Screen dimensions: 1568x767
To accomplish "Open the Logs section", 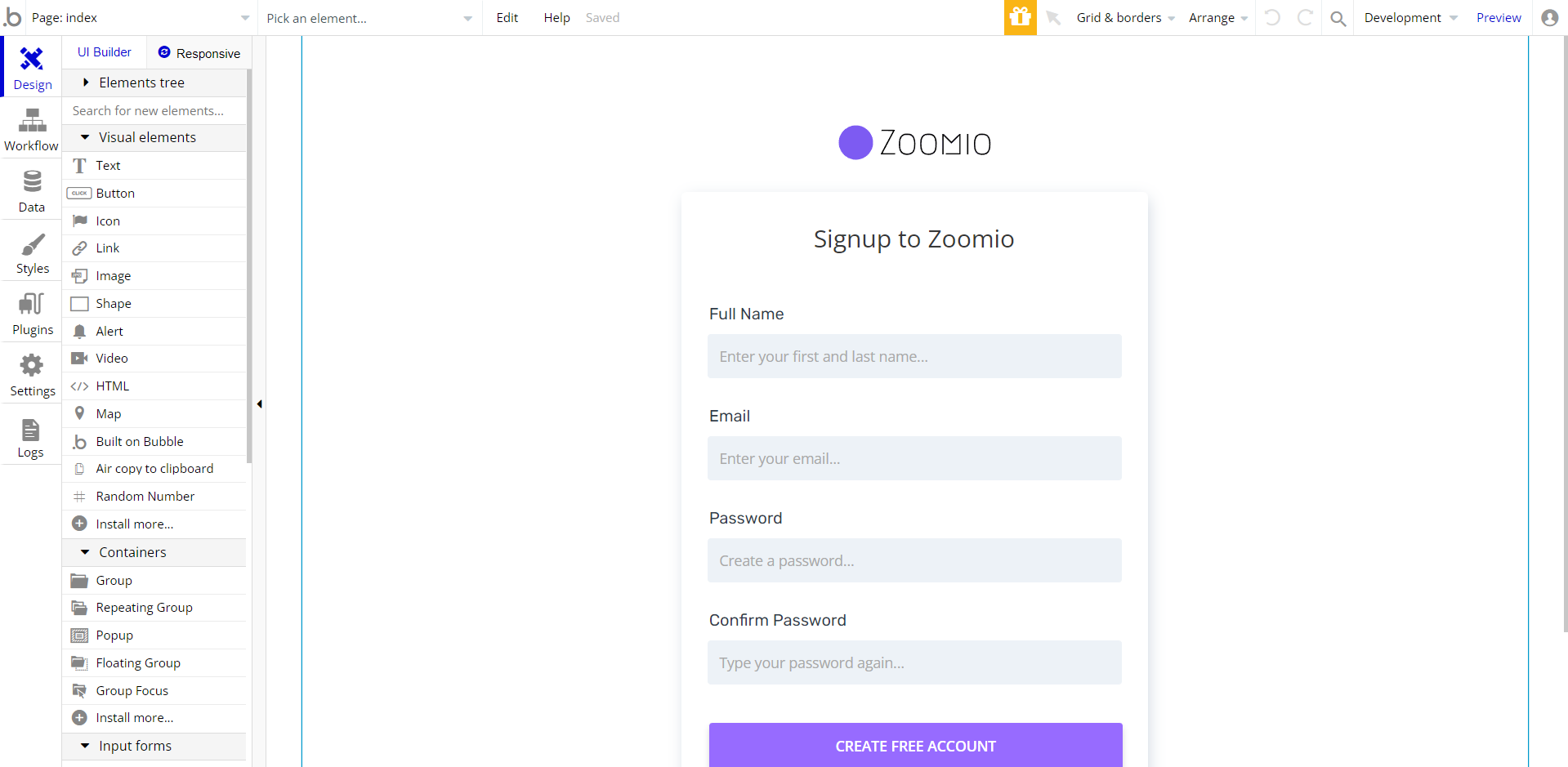I will click(x=31, y=437).
